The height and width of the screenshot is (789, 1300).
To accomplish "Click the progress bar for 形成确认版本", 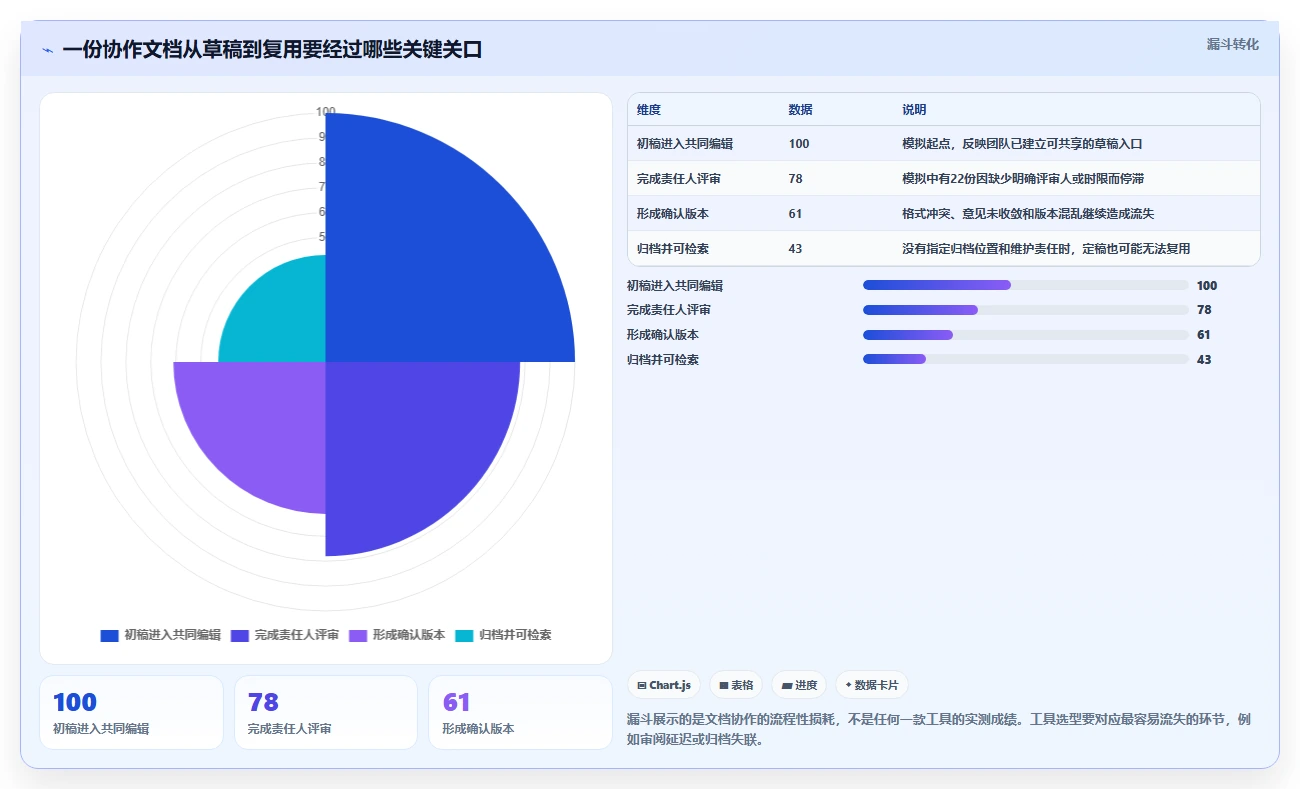I will (1026, 335).
